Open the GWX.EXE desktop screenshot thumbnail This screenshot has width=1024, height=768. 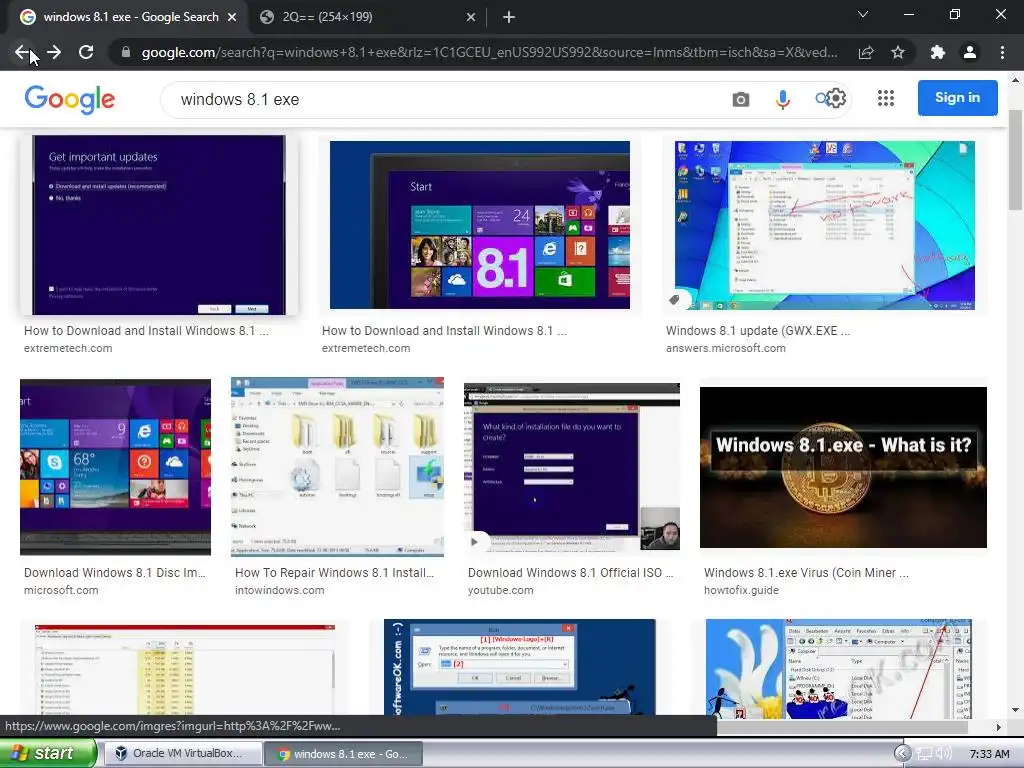point(825,225)
